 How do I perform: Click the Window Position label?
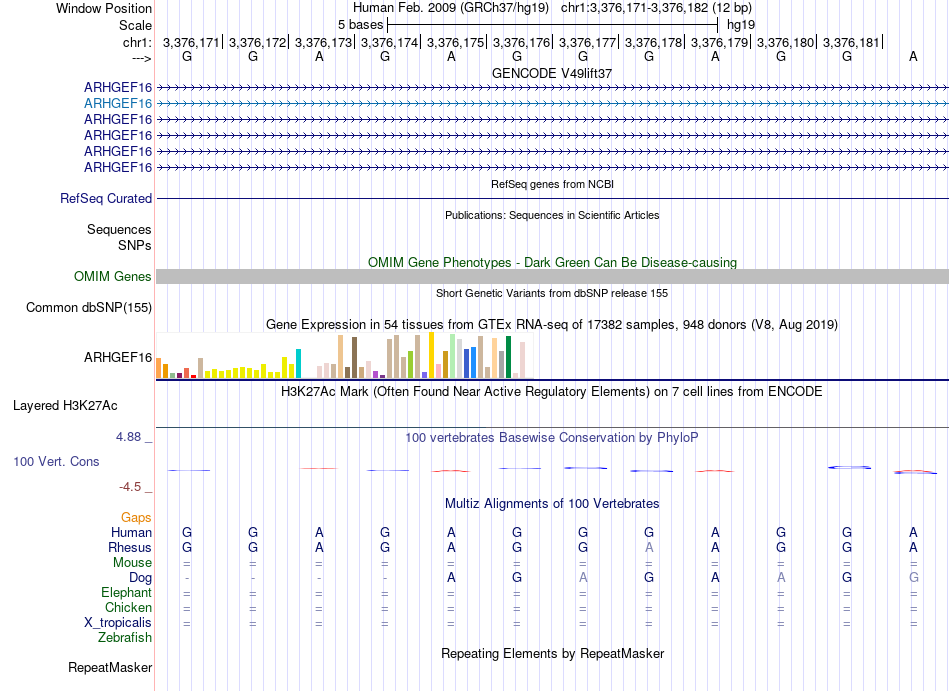(x=104, y=8)
